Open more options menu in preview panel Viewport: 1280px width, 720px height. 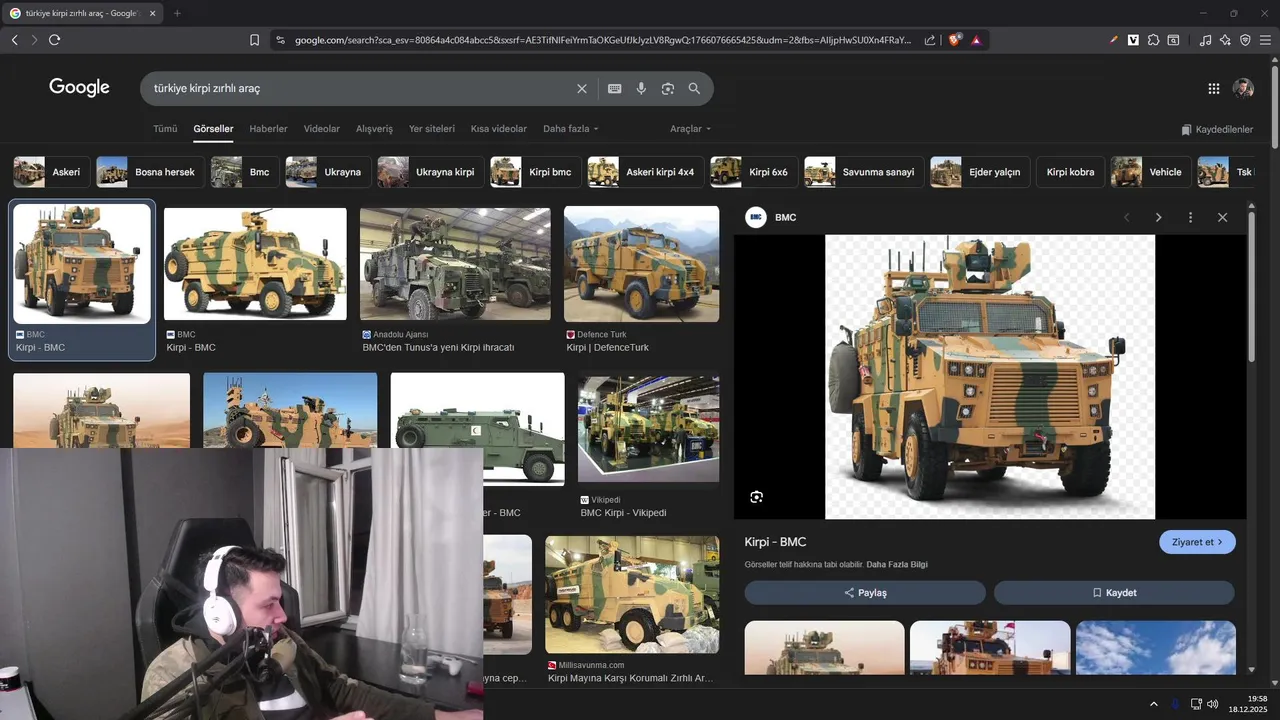pyautogui.click(x=1190, y=217)
